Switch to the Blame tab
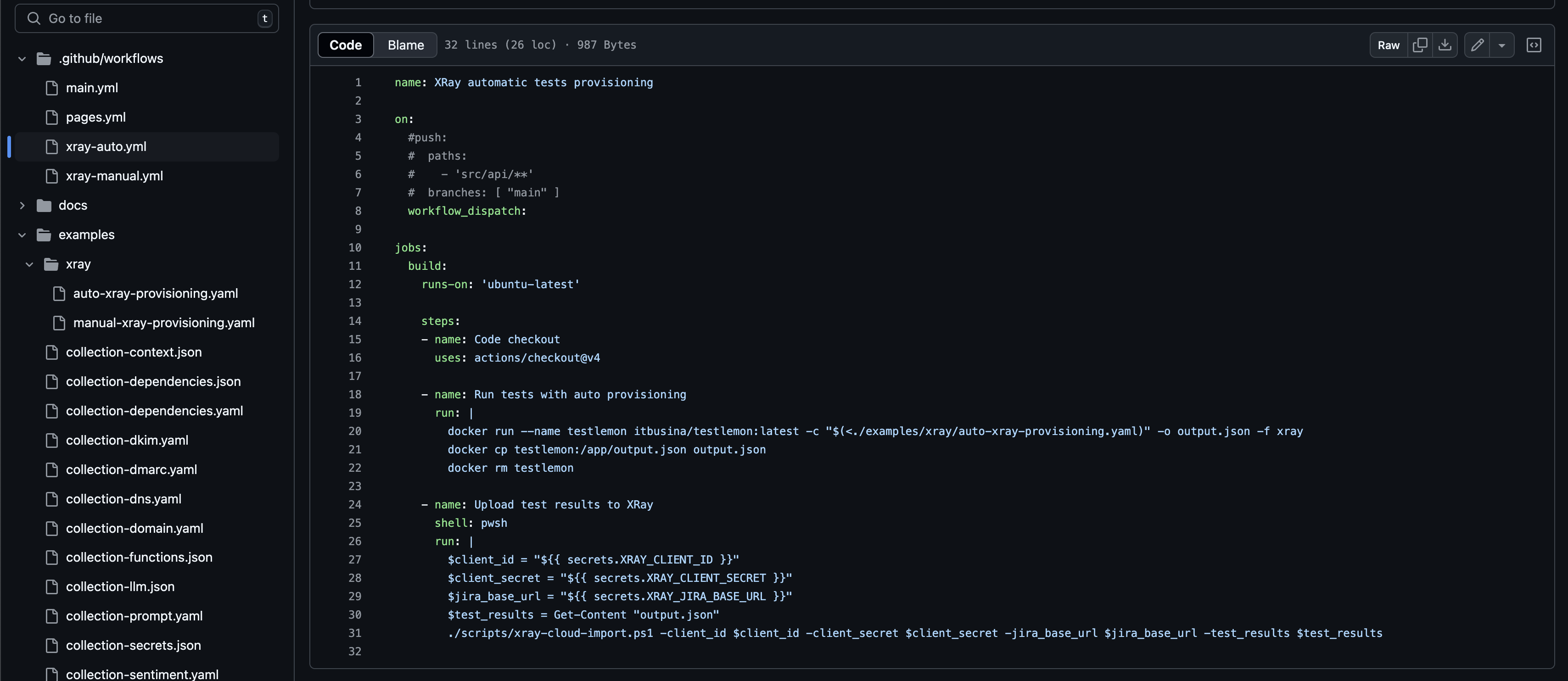 tap(405, 45)
